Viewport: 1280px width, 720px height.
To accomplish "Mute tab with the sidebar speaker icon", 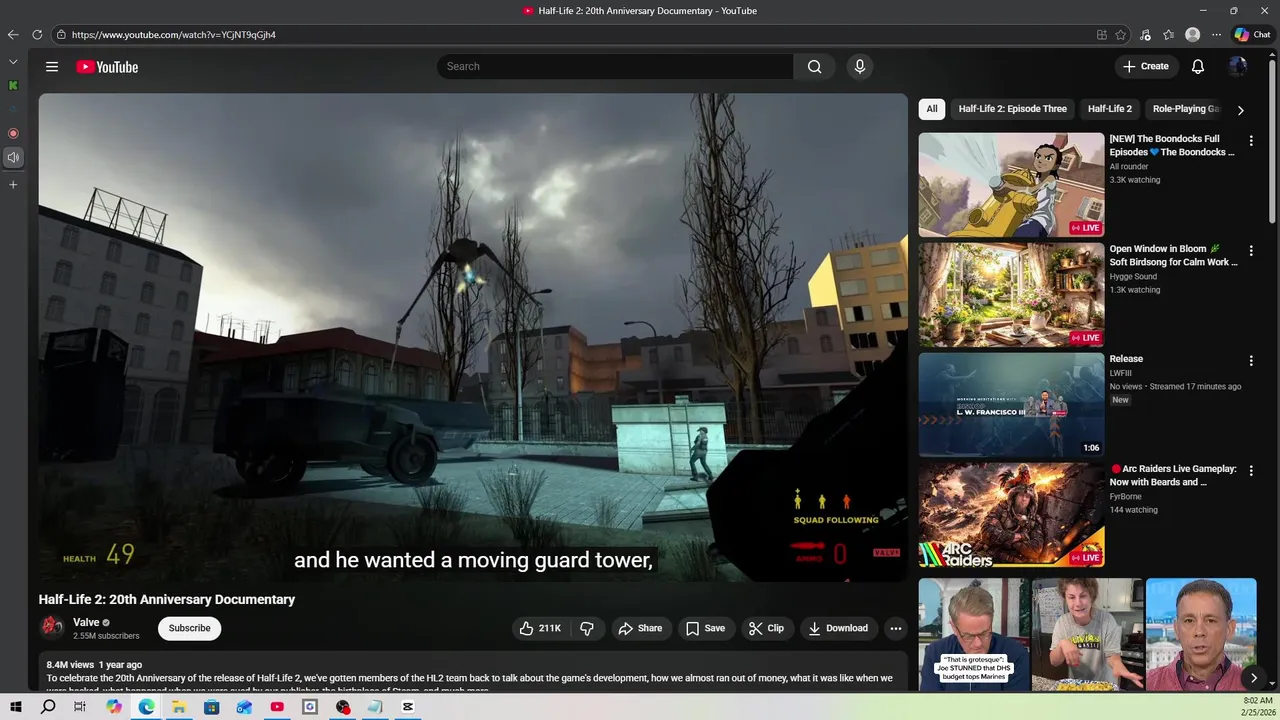I will coord(13,157).
